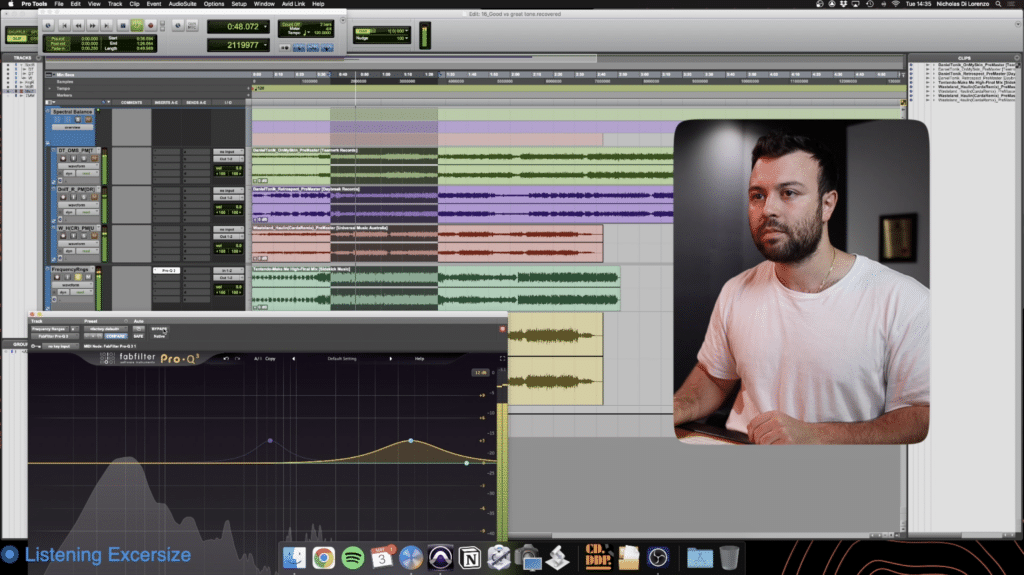
Task: Click the INSERTS A-E column header
Action: click(166, 103)
